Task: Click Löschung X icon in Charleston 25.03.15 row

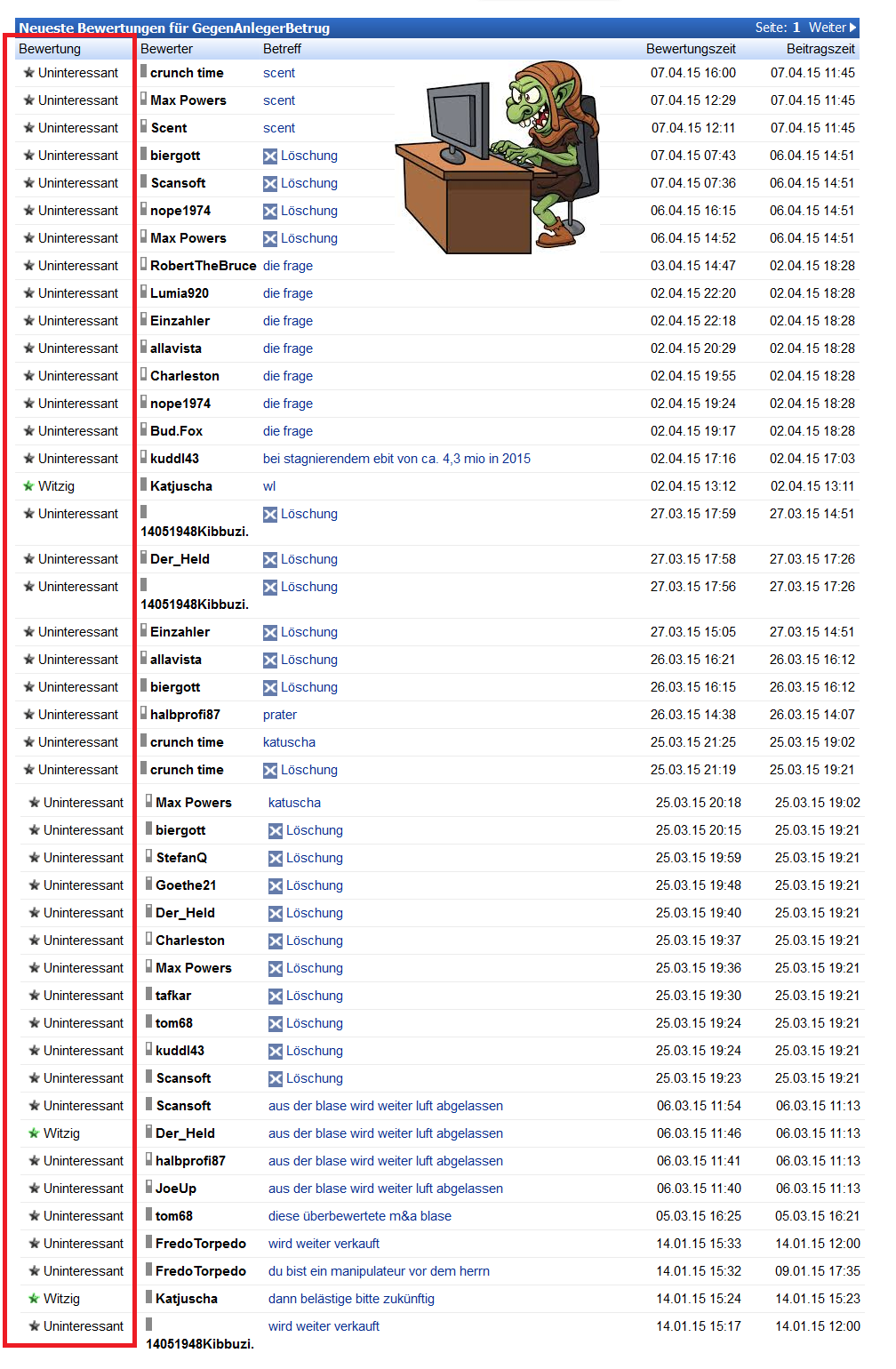Action: tap(276, 941)
